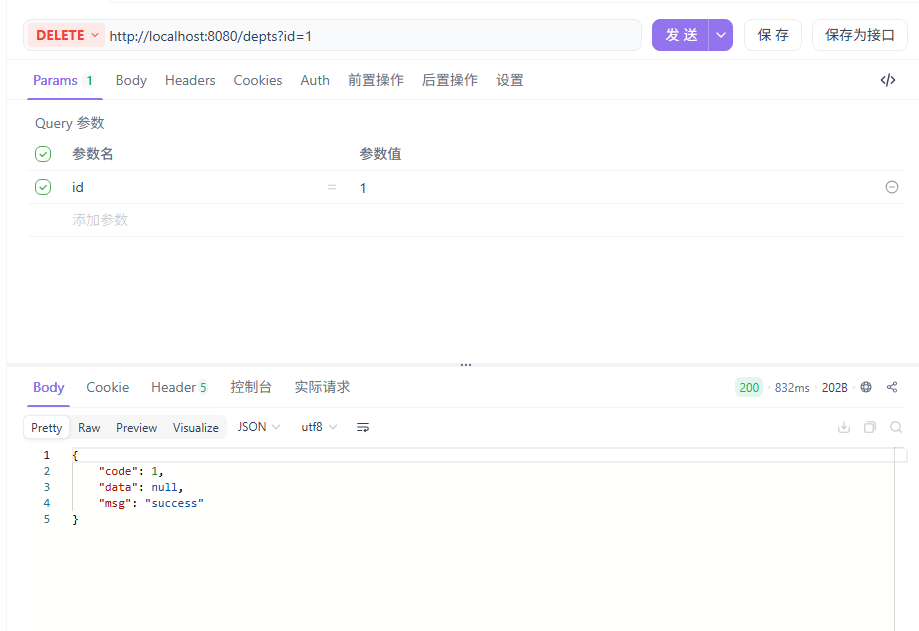
Task: Click the 202B response size
Action: 835,387
